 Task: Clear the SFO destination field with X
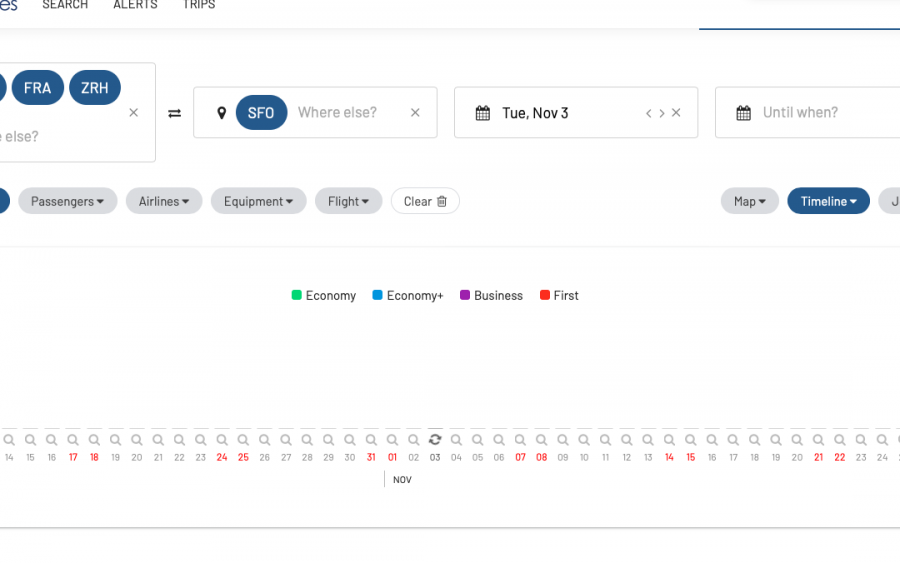415,113
